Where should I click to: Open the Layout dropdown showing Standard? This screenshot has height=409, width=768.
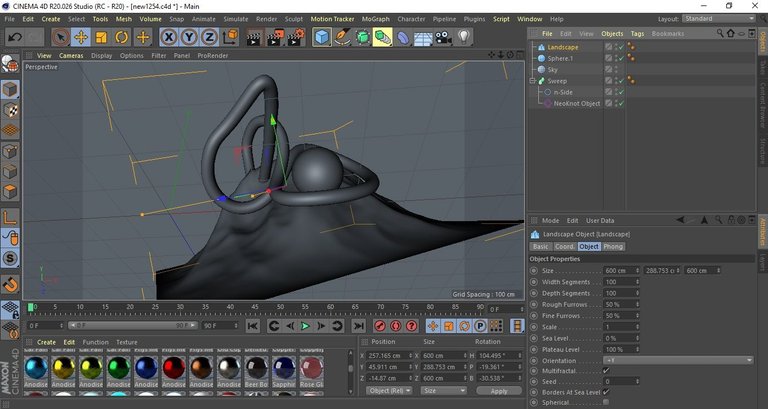click(x=719, y=19)
